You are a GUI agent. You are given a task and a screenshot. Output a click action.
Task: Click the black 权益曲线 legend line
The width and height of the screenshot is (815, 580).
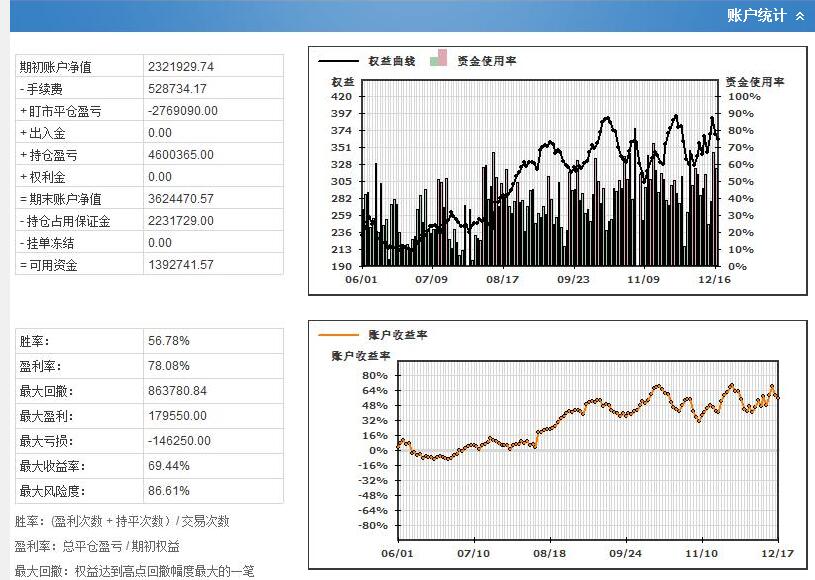[x=338, y=61]
